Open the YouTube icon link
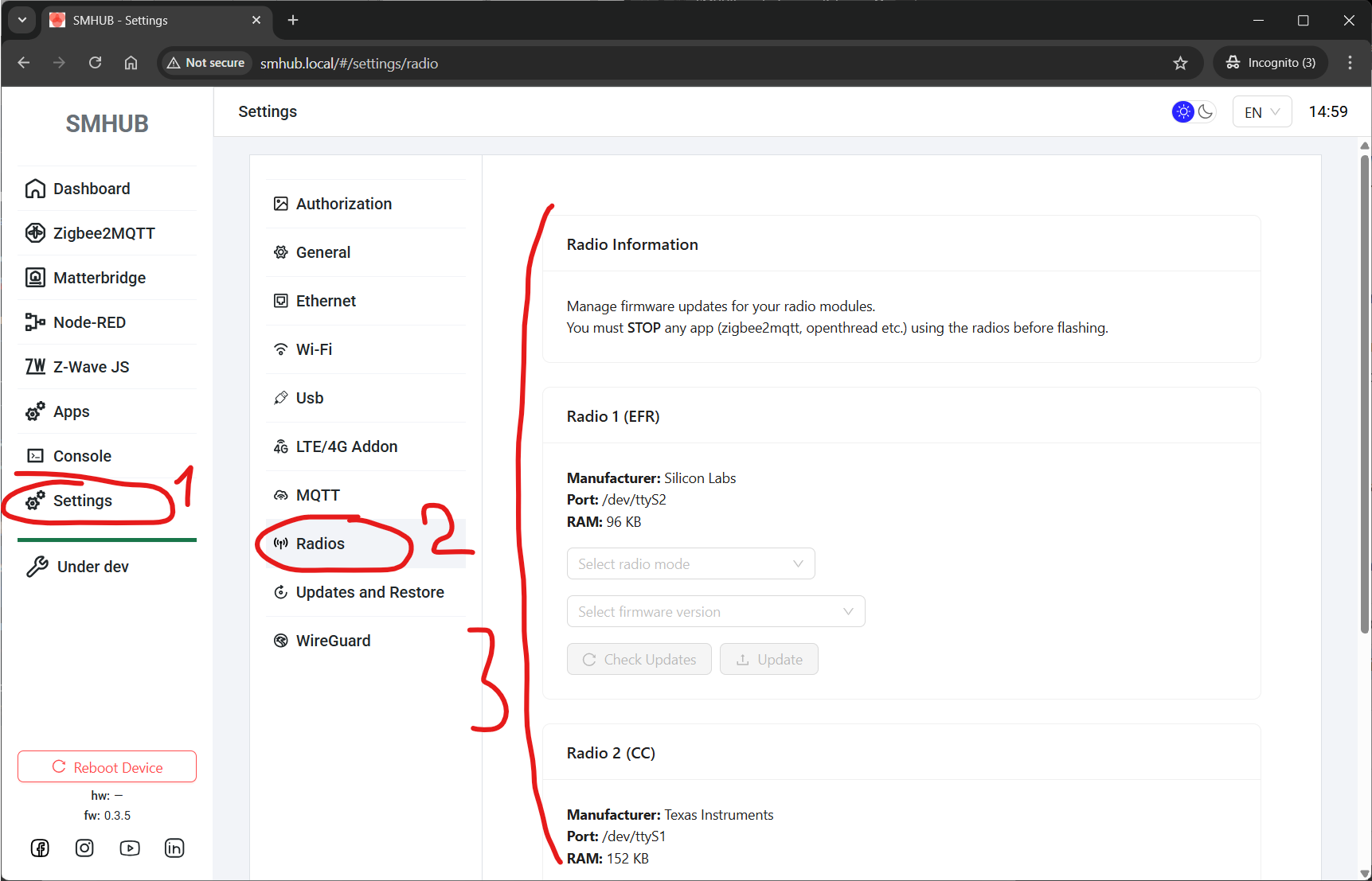The width and height of the screenshot is (1372, 881). [130, 848]
